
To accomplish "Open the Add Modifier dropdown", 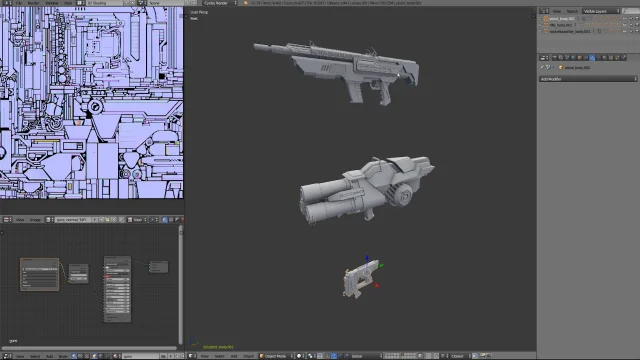I will pos(588,79).
